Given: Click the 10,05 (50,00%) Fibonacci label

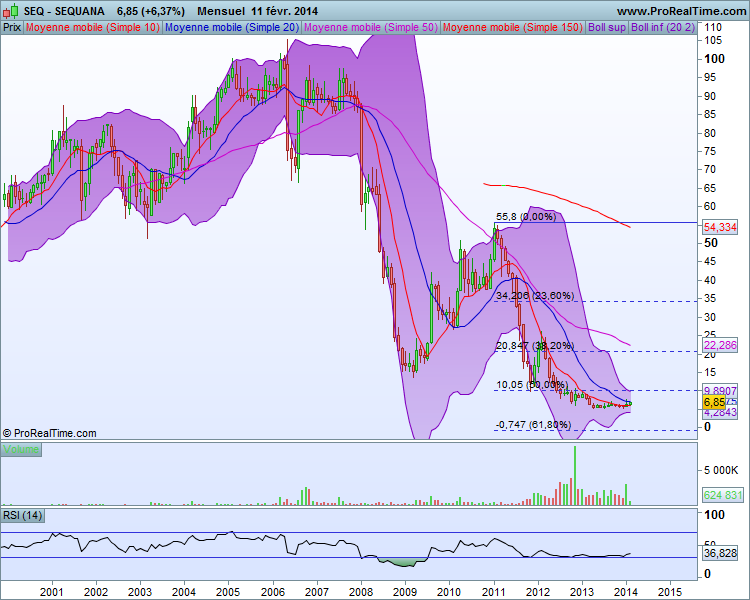Looking at the screenshot, I should (x=532, y=385).
